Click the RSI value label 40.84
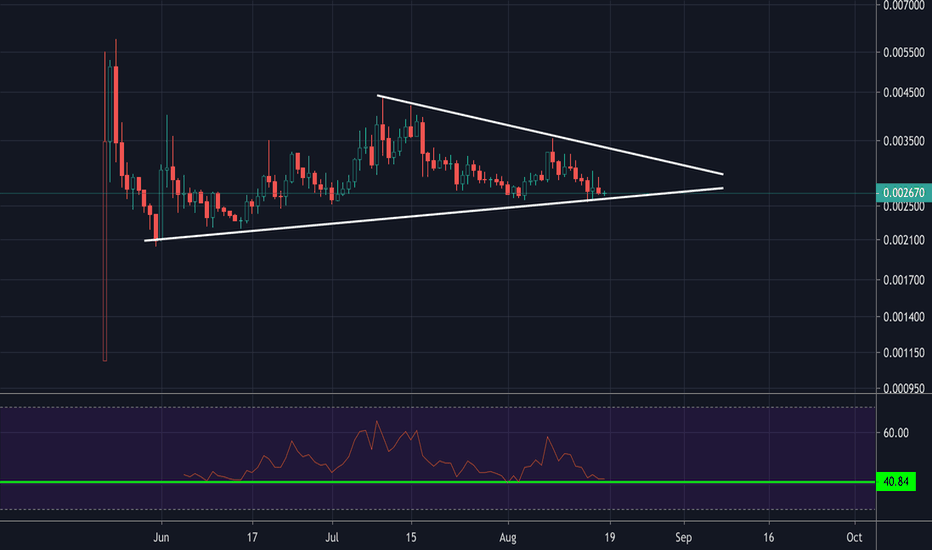 point(896,481)
